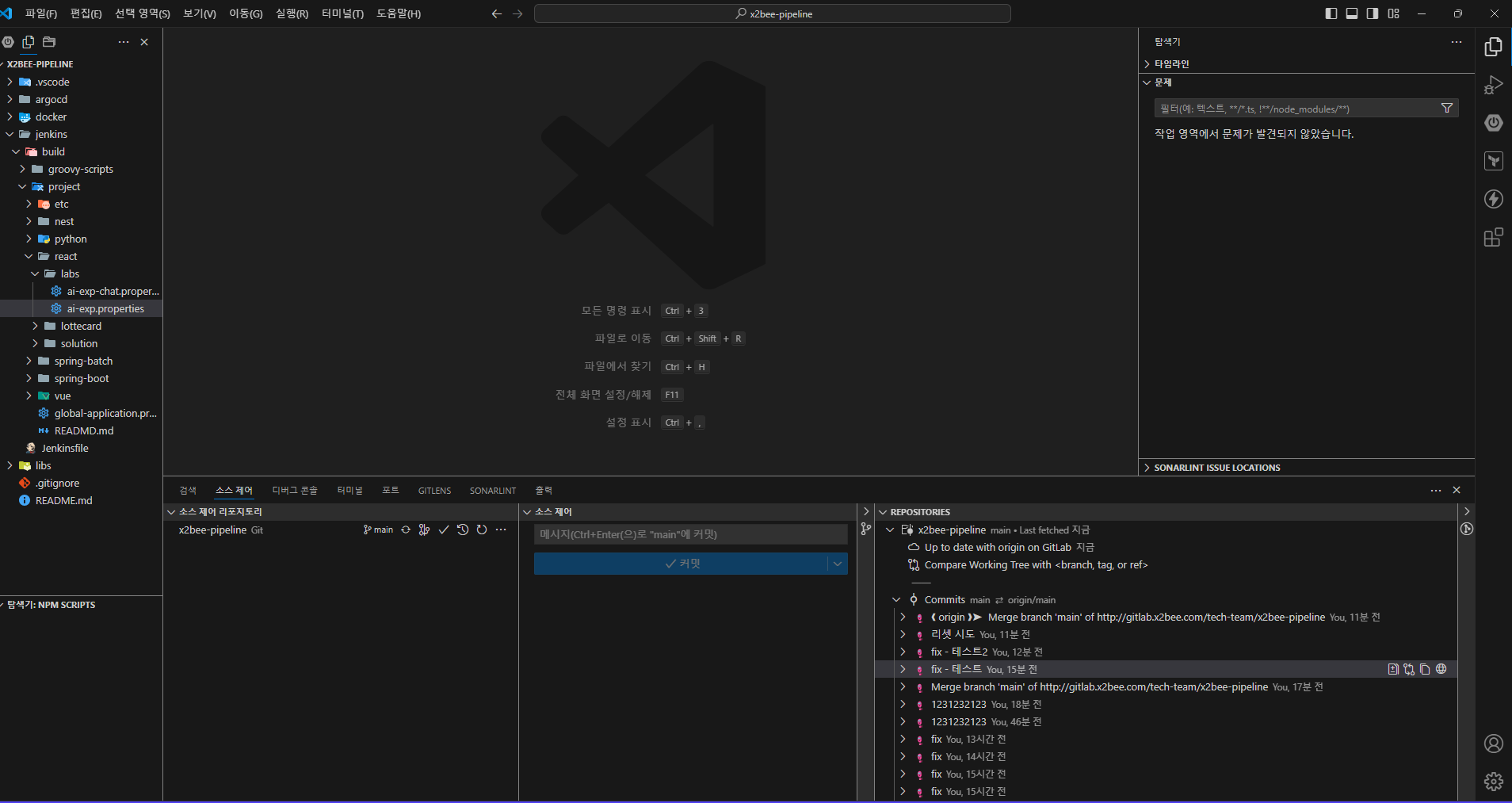
Task: Open more actions ellipsis in repository row
Action: (501, 530)
